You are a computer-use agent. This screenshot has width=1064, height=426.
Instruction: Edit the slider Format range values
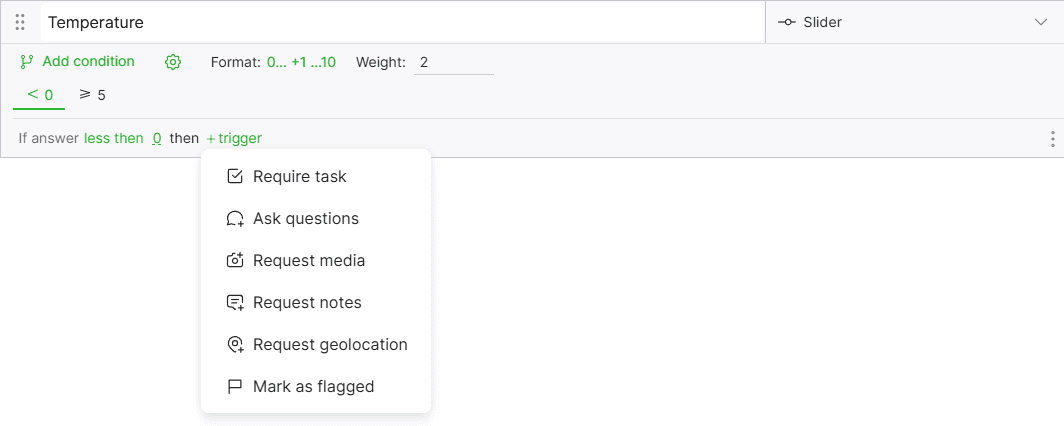click(301, 62)
